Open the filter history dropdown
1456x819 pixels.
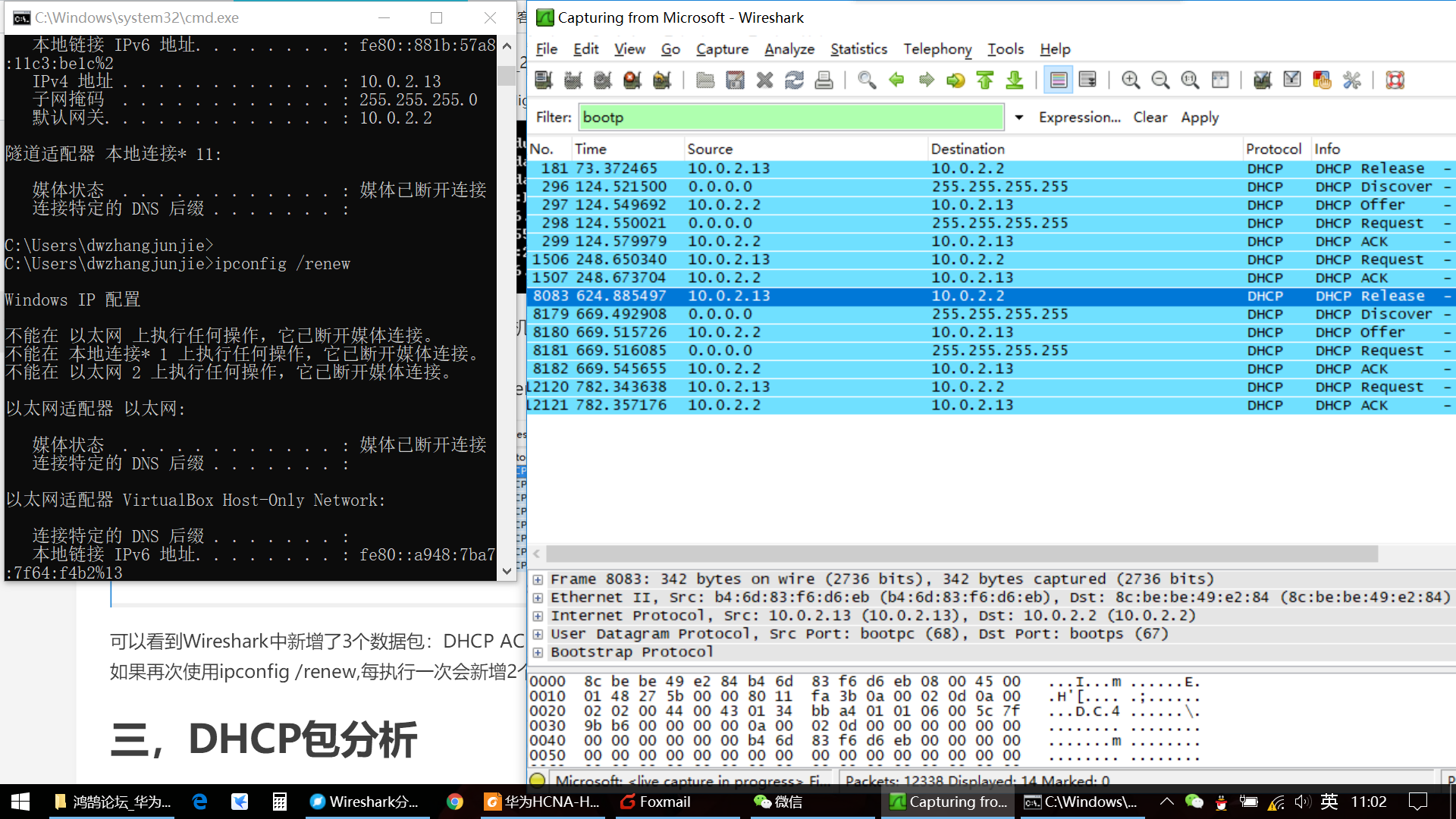click(1018, 117)
